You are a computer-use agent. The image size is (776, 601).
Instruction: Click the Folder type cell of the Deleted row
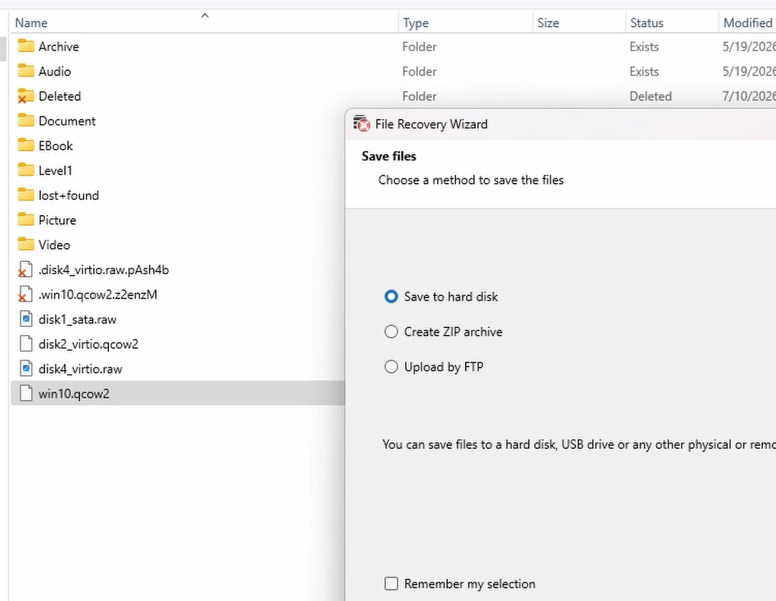click(419, 96)
